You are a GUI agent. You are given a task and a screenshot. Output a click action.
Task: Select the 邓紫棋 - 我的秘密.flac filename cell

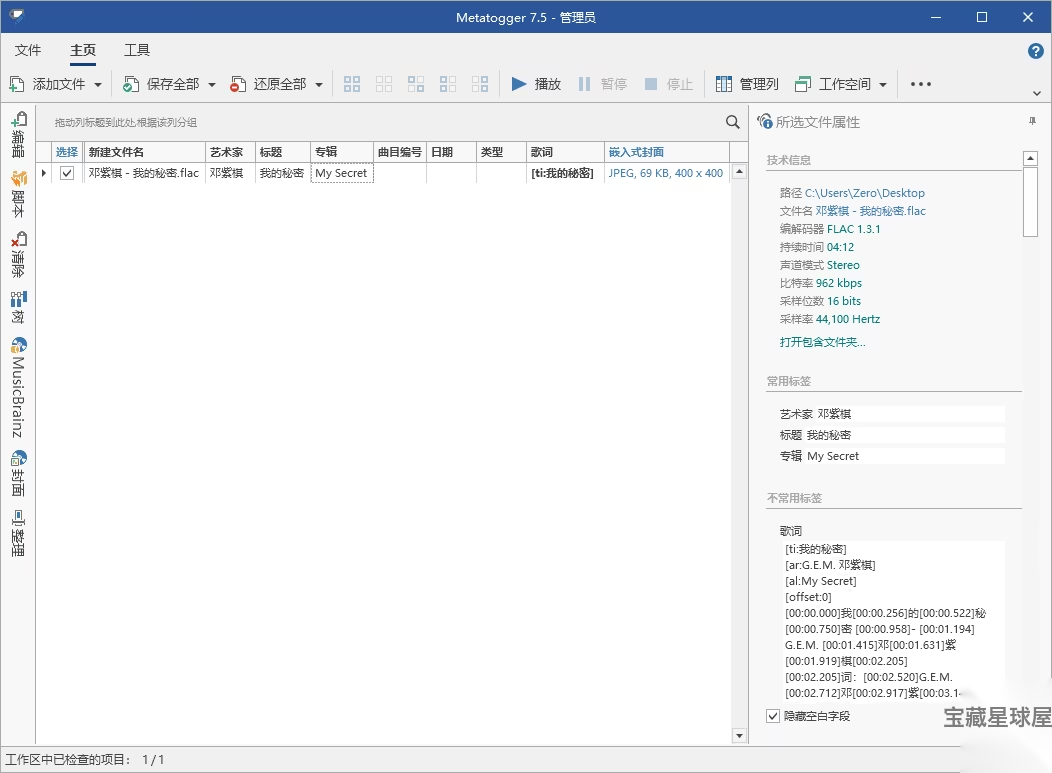tap(144, 173)
